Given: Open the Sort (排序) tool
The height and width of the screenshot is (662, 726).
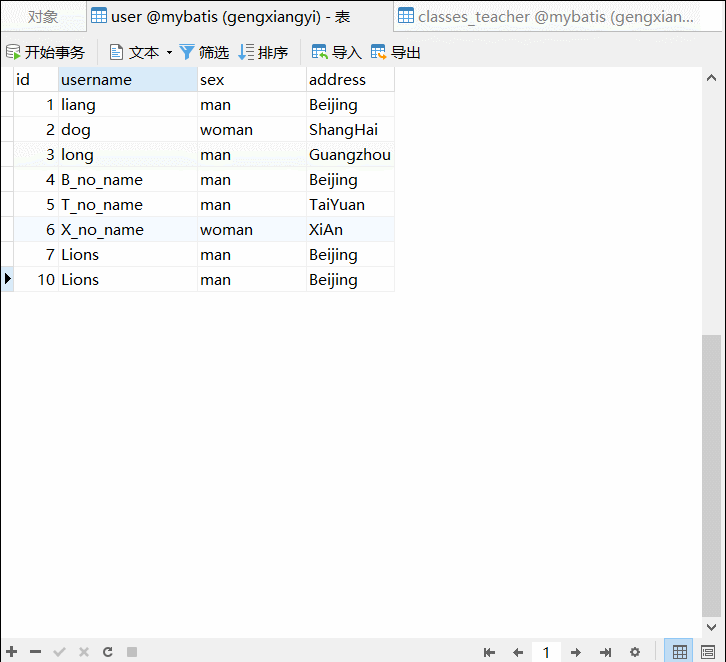Looking at the screenshot, I should pos(263,52).
